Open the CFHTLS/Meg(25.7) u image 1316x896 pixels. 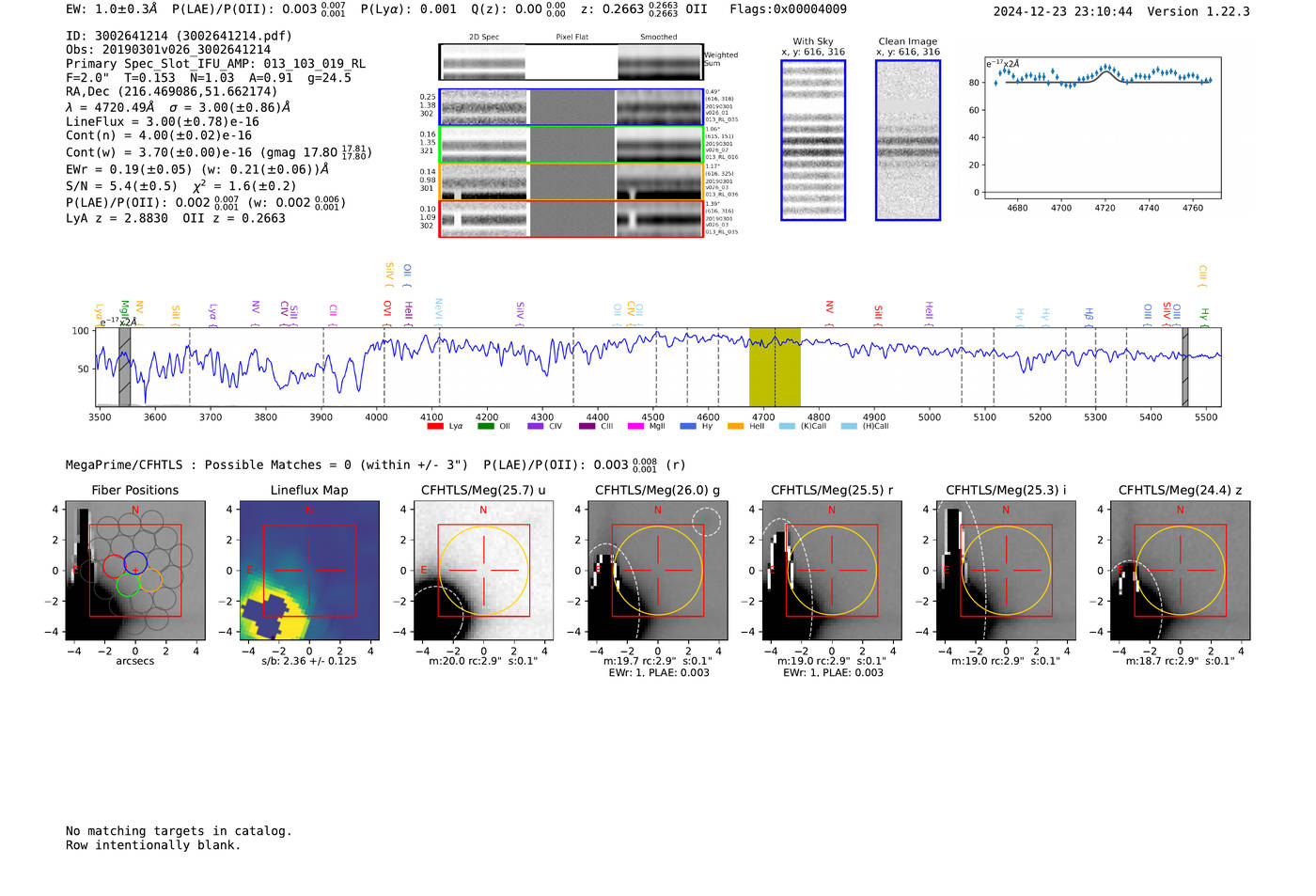coord(483,570)
